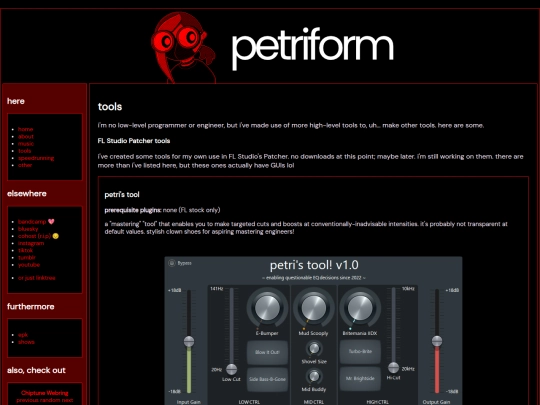Open the 'or just linktree' link
The width and height of the screenshot is (540, 405).
(x=37, y=278)
